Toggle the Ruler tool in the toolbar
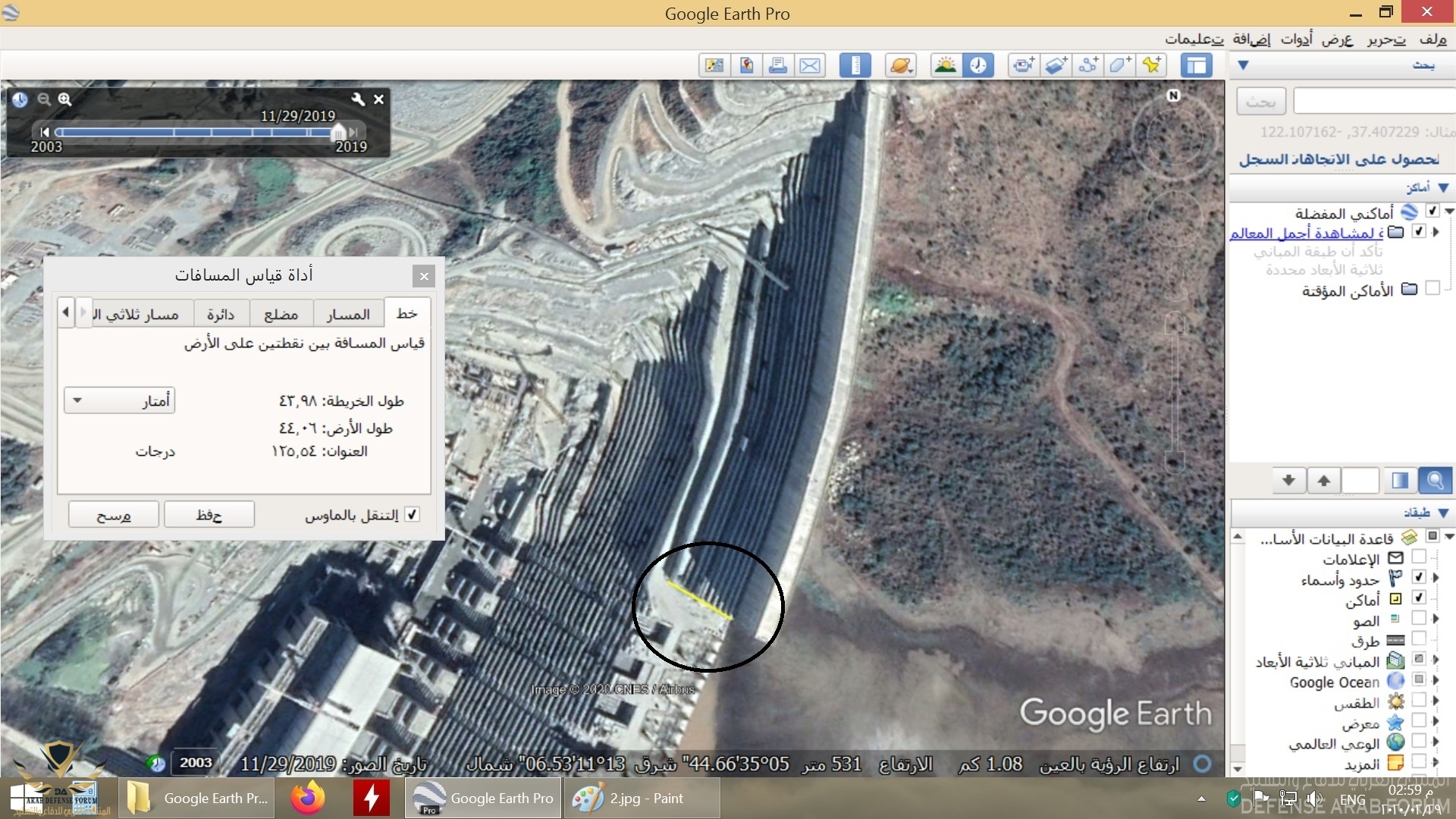This screenshot has height=819, width=1456. pos(855,65)
